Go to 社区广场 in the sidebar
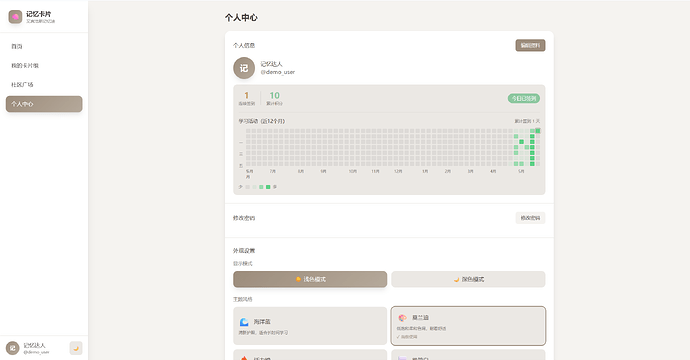The width and height of the screenshot is (690, 360). click(x=44, y=84)
